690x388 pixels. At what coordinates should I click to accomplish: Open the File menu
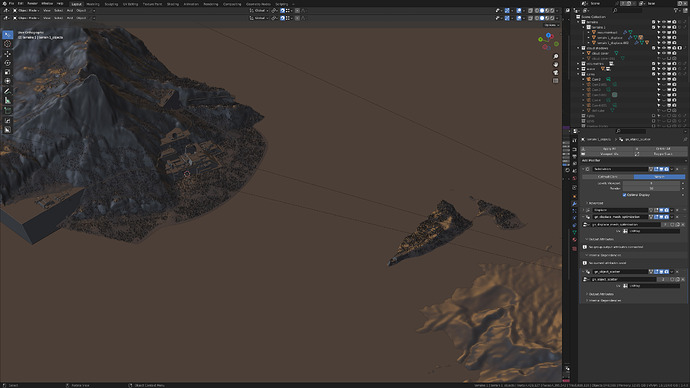(11, 4)
